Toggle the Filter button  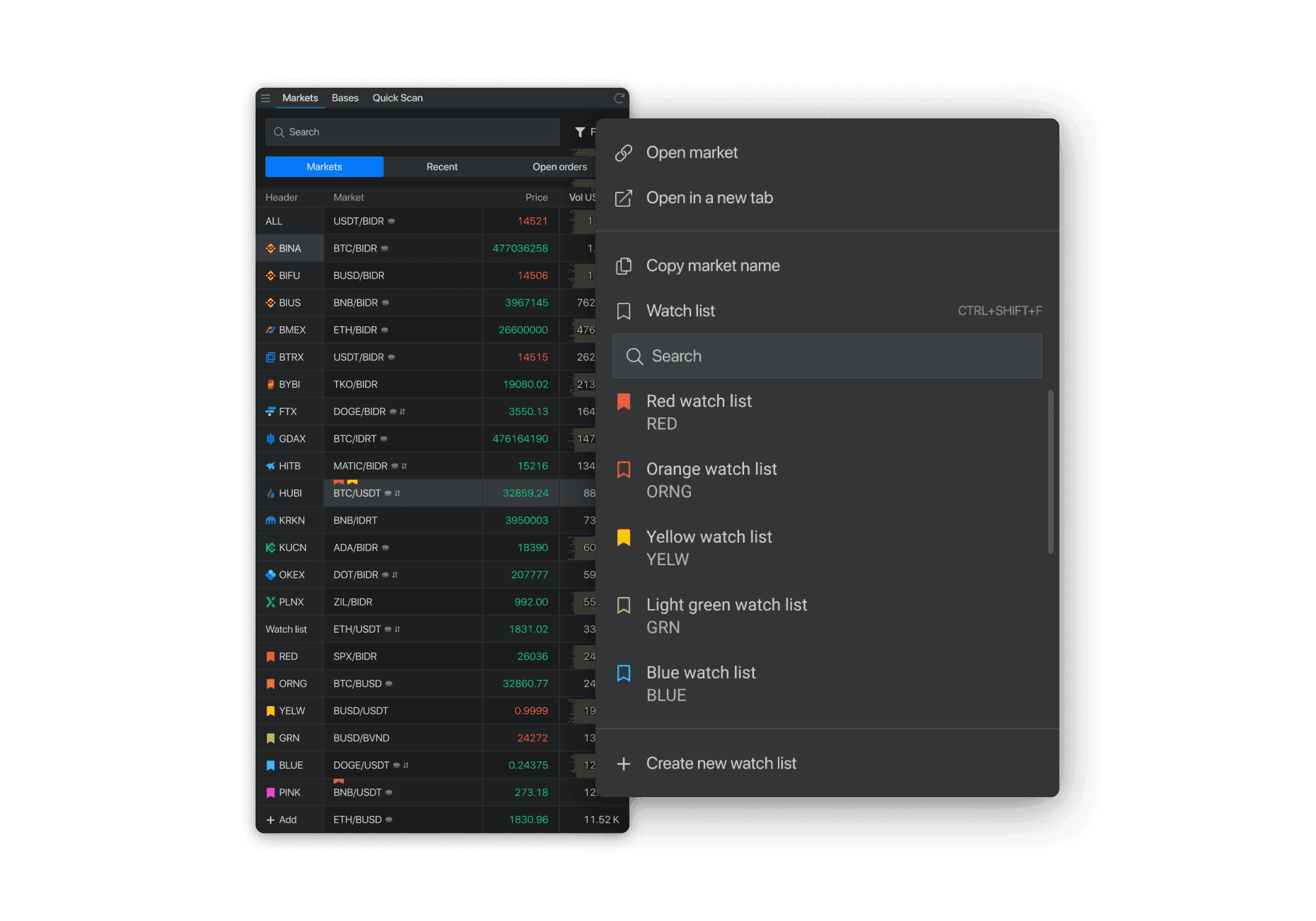(580, 131)
